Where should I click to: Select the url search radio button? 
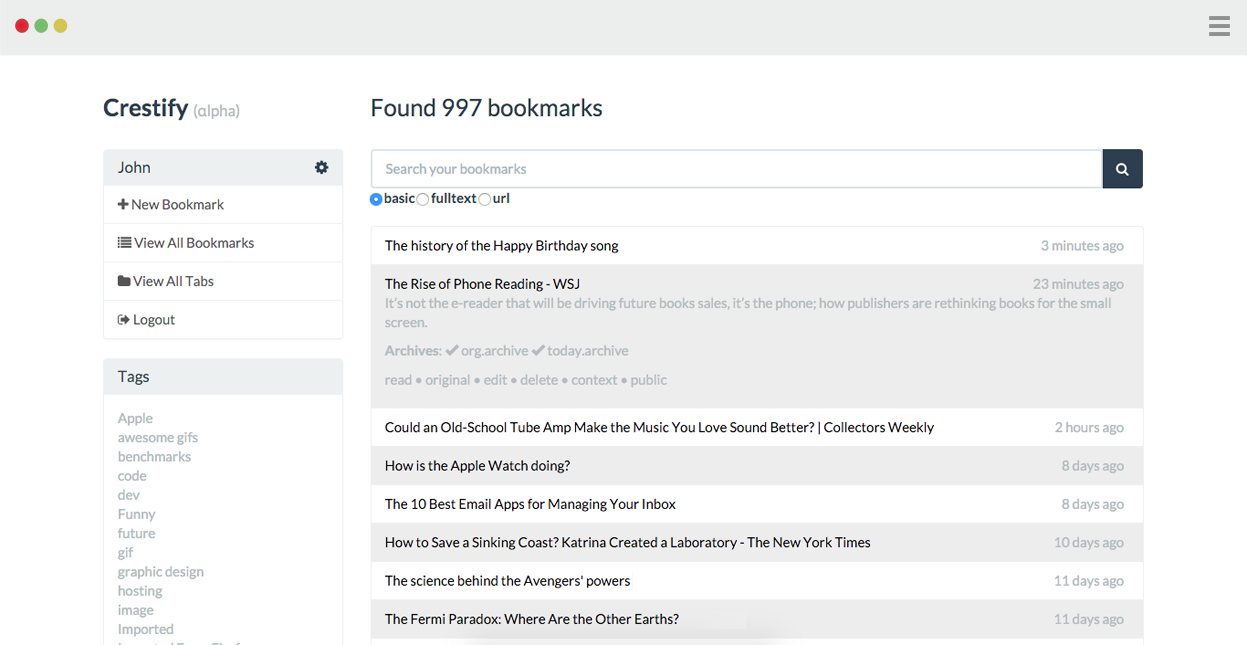click(485, 199)
